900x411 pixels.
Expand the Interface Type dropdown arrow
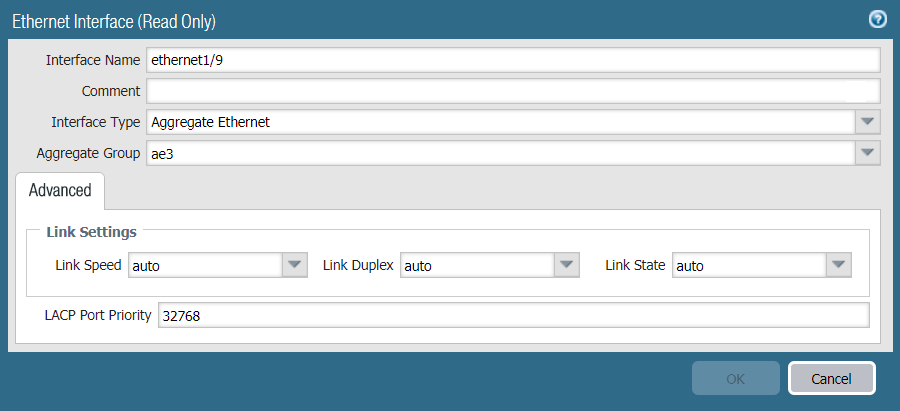click(868, 122)
